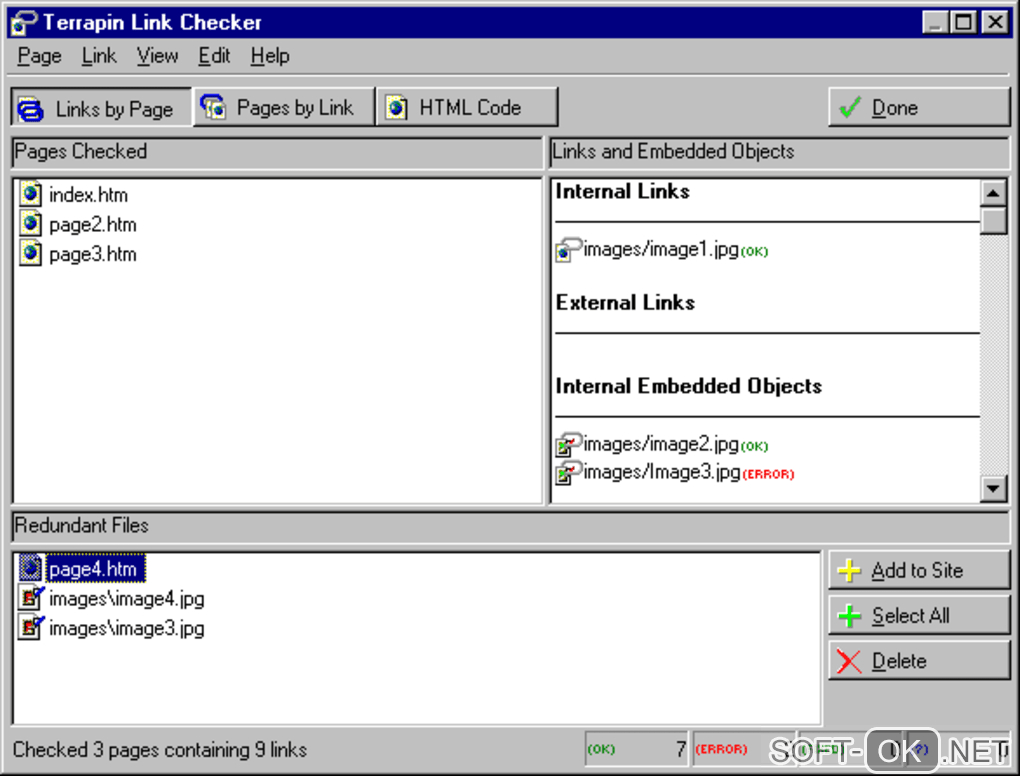
Task: Select the images/image2.jpg embedded object
Action: [661, 444]
